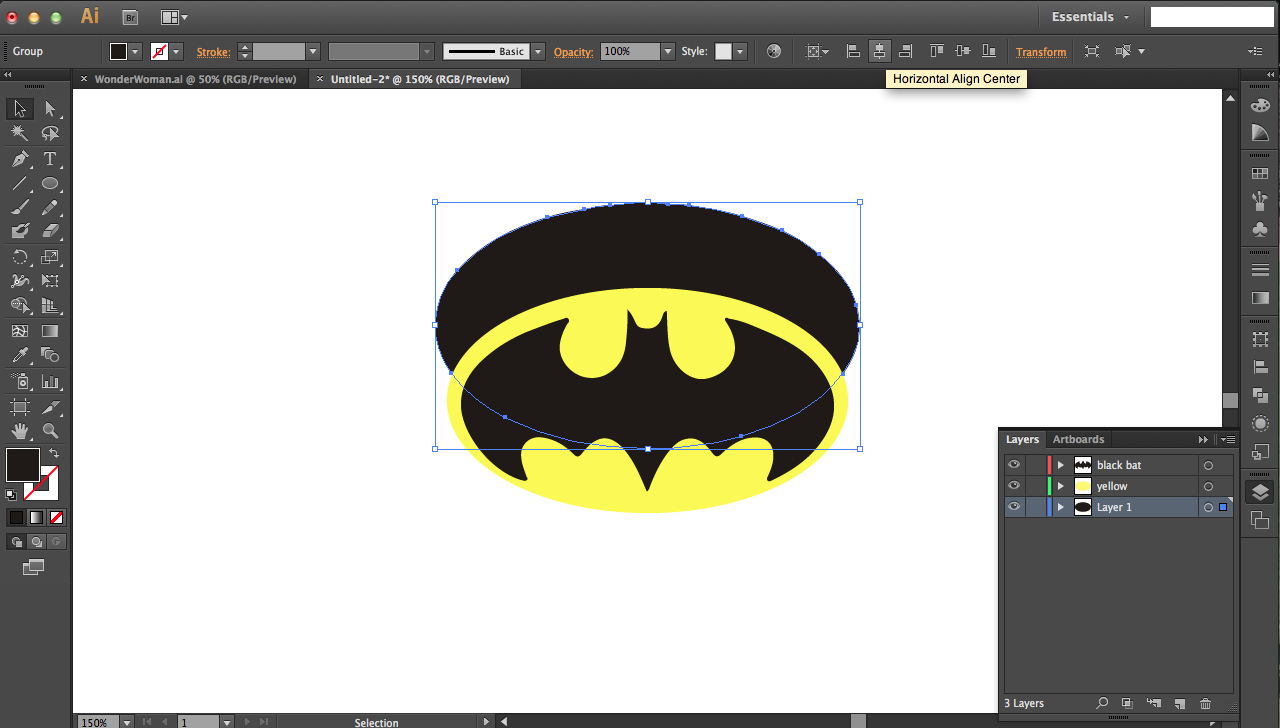
Task: Switch to the WonderWoman.ai document tab
Action: [195, 79]
